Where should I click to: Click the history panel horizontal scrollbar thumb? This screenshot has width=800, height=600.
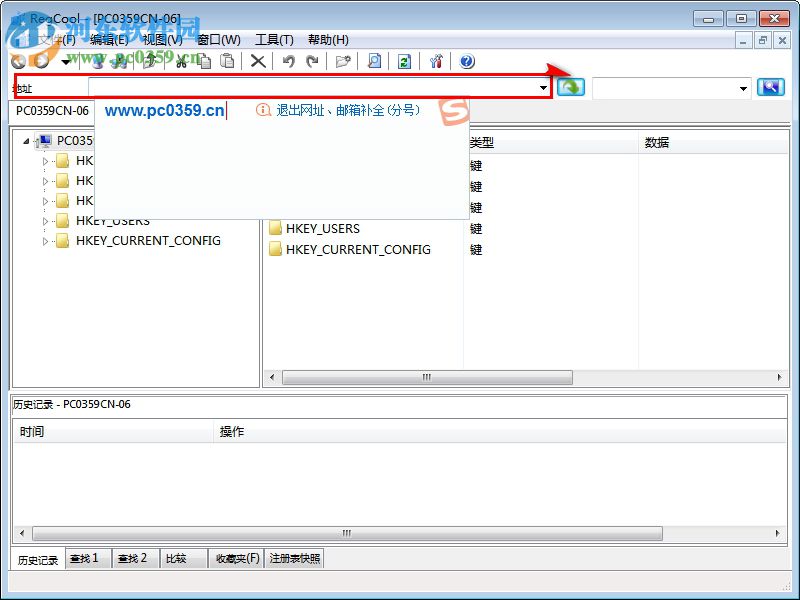[347, 534]
